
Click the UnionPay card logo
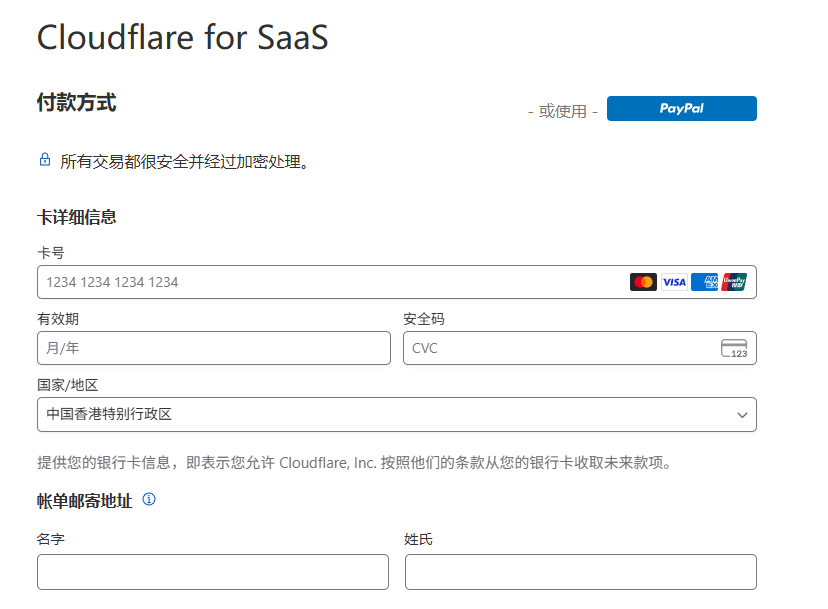pos(734,282)
